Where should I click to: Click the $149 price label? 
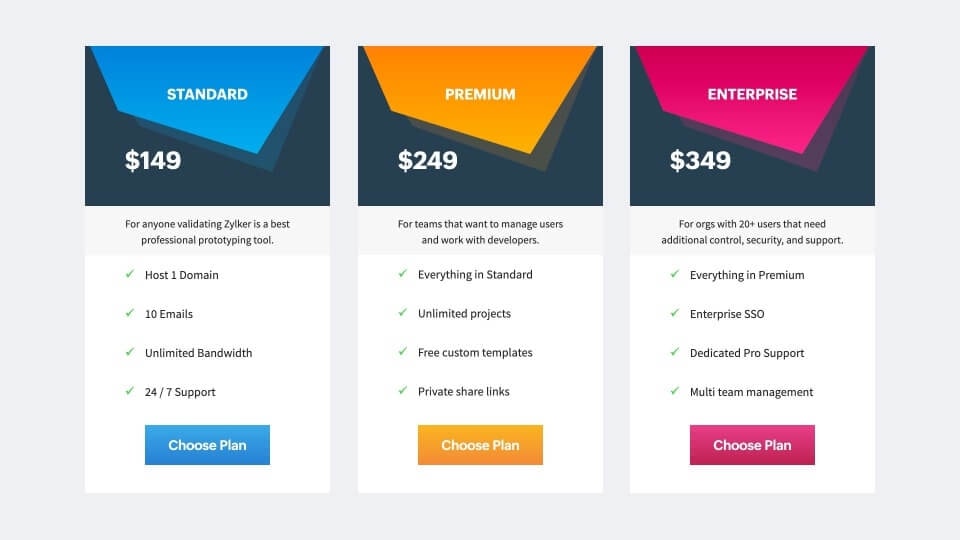(153, 160)
